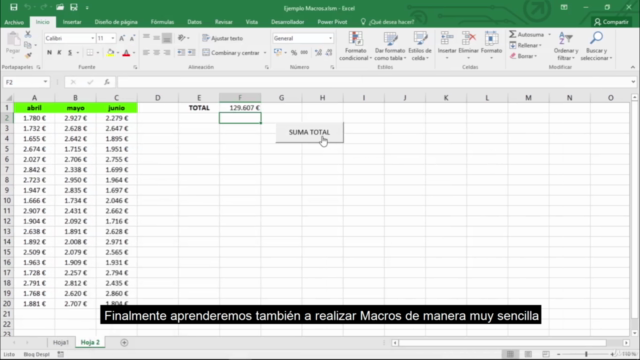This screenshot has height=360, width=640.
Task: Click the Decrease indent icon
Action: 181,53
